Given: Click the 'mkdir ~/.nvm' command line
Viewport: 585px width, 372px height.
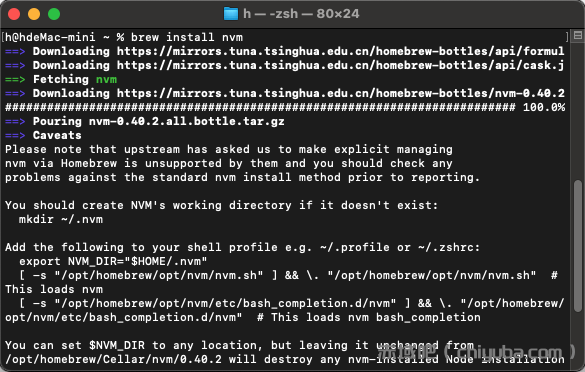Looking at the screenshot, I should tap(61, 219).
